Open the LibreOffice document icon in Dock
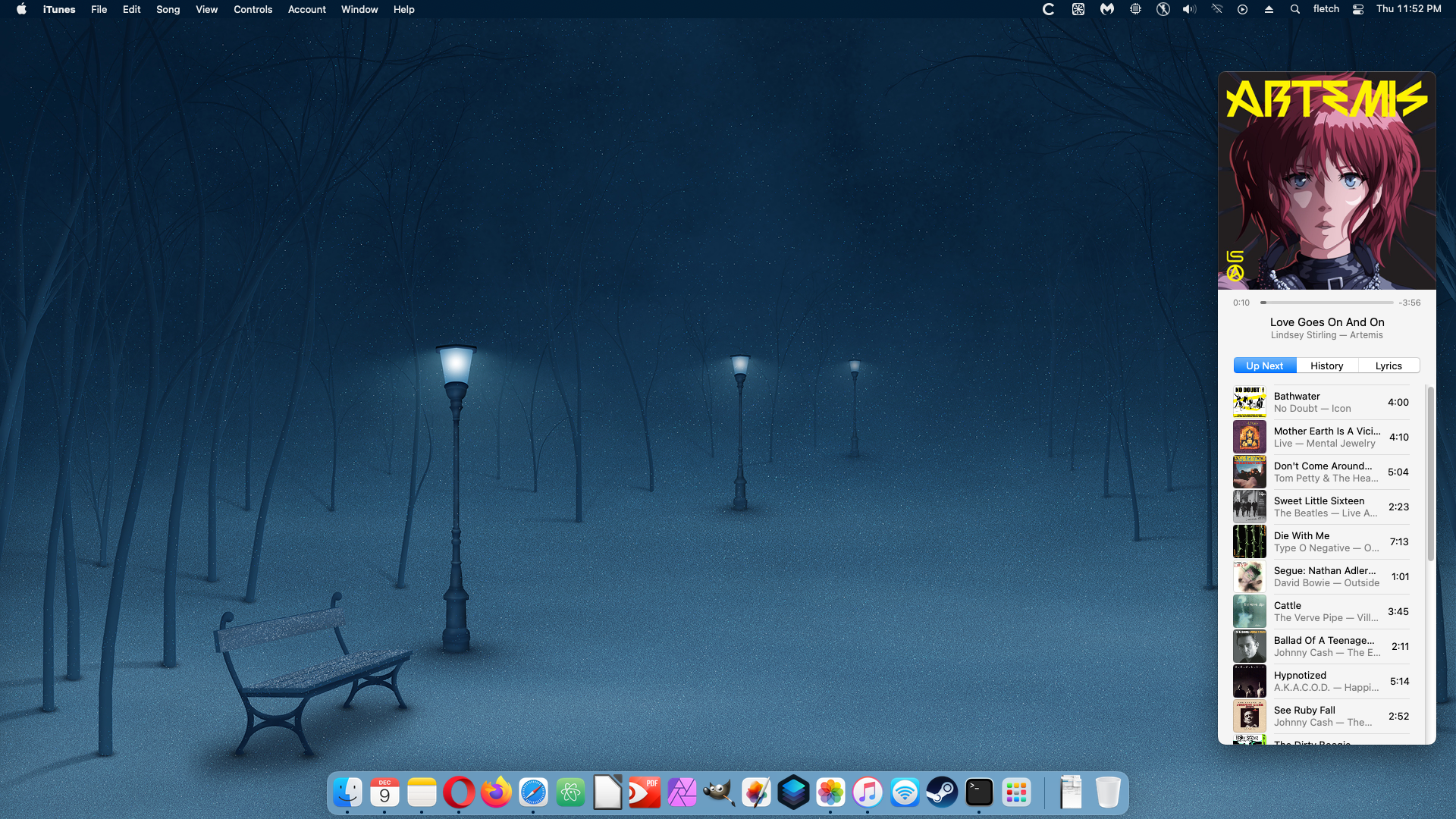The height and width of the screenshot is (819, 1456). [607, 793]
